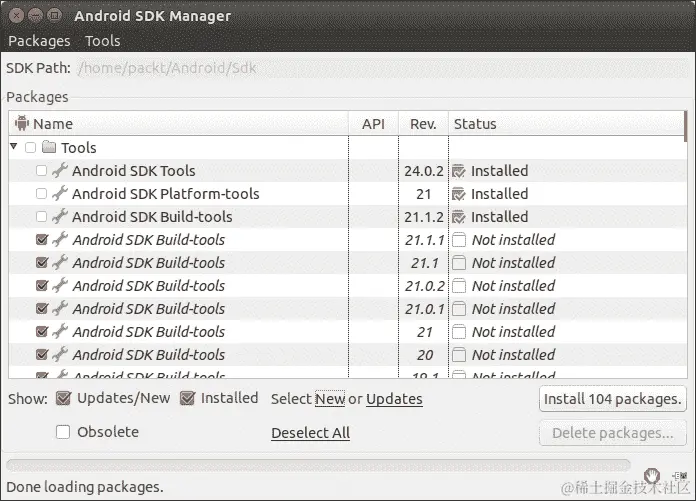Click the Install 104 packages button

[613, 399]
